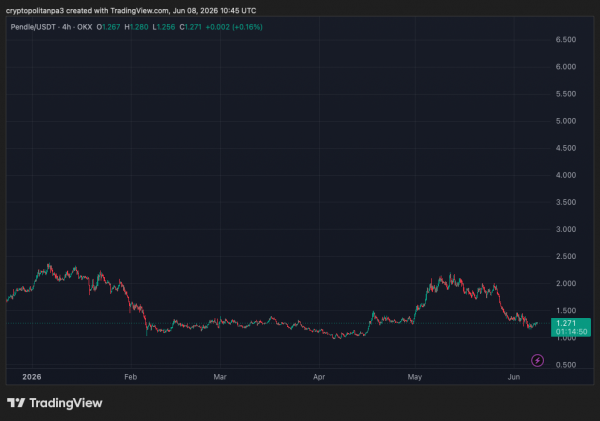The image size is (600, 421).
Task: Click the current price label 1.271
Action: 566,323
